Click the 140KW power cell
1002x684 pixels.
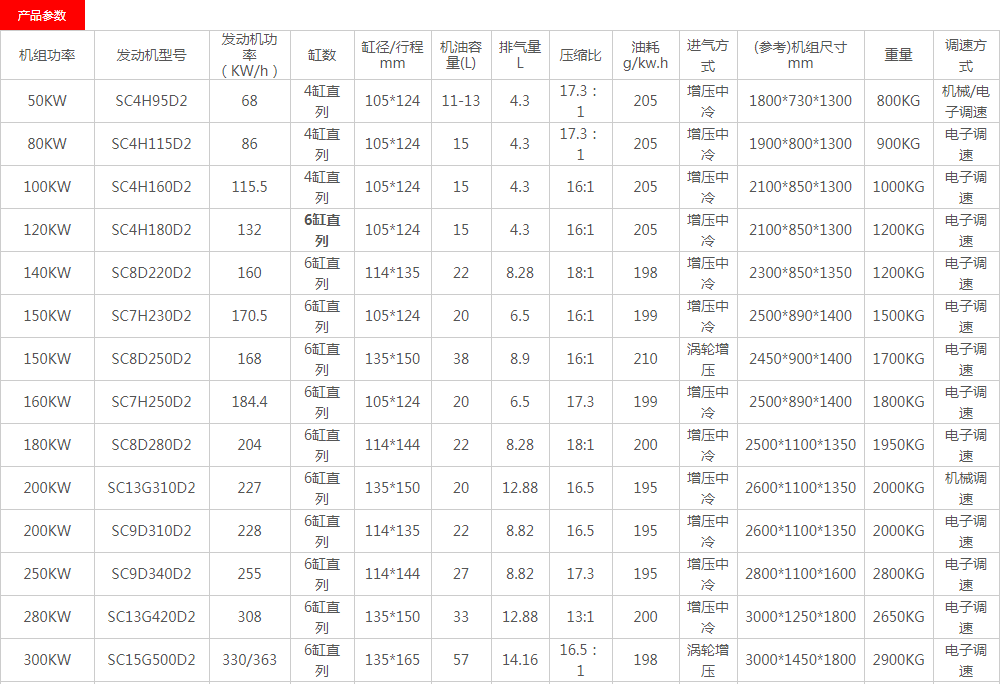47,273
